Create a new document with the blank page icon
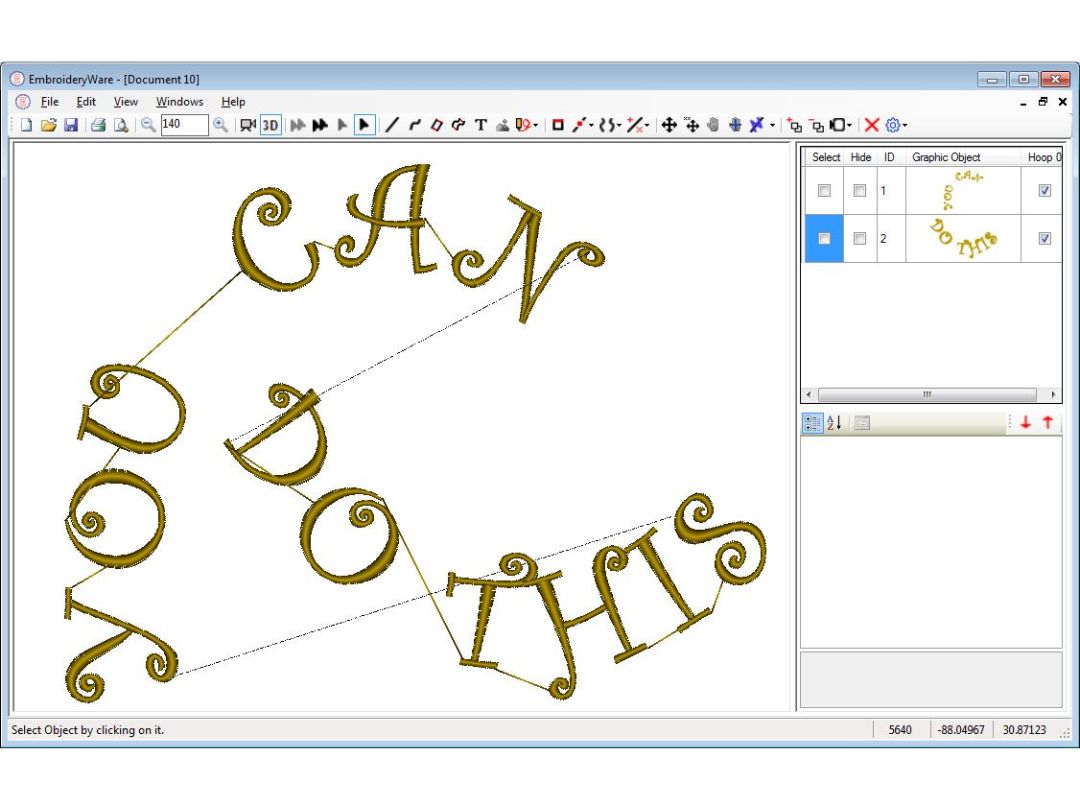 [x=26, y=125]
